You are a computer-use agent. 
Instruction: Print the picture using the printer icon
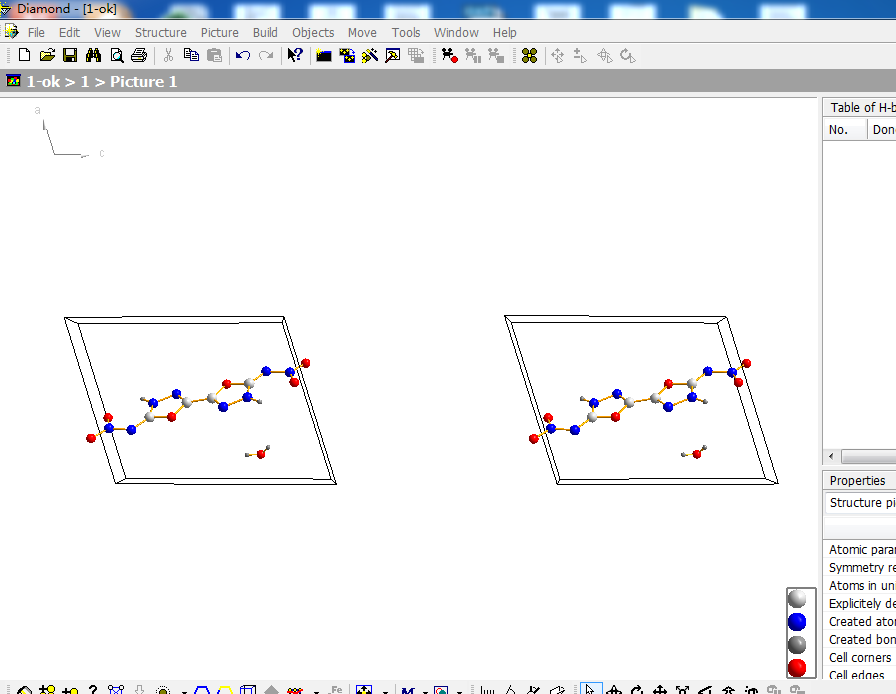[x=139, y=55]
